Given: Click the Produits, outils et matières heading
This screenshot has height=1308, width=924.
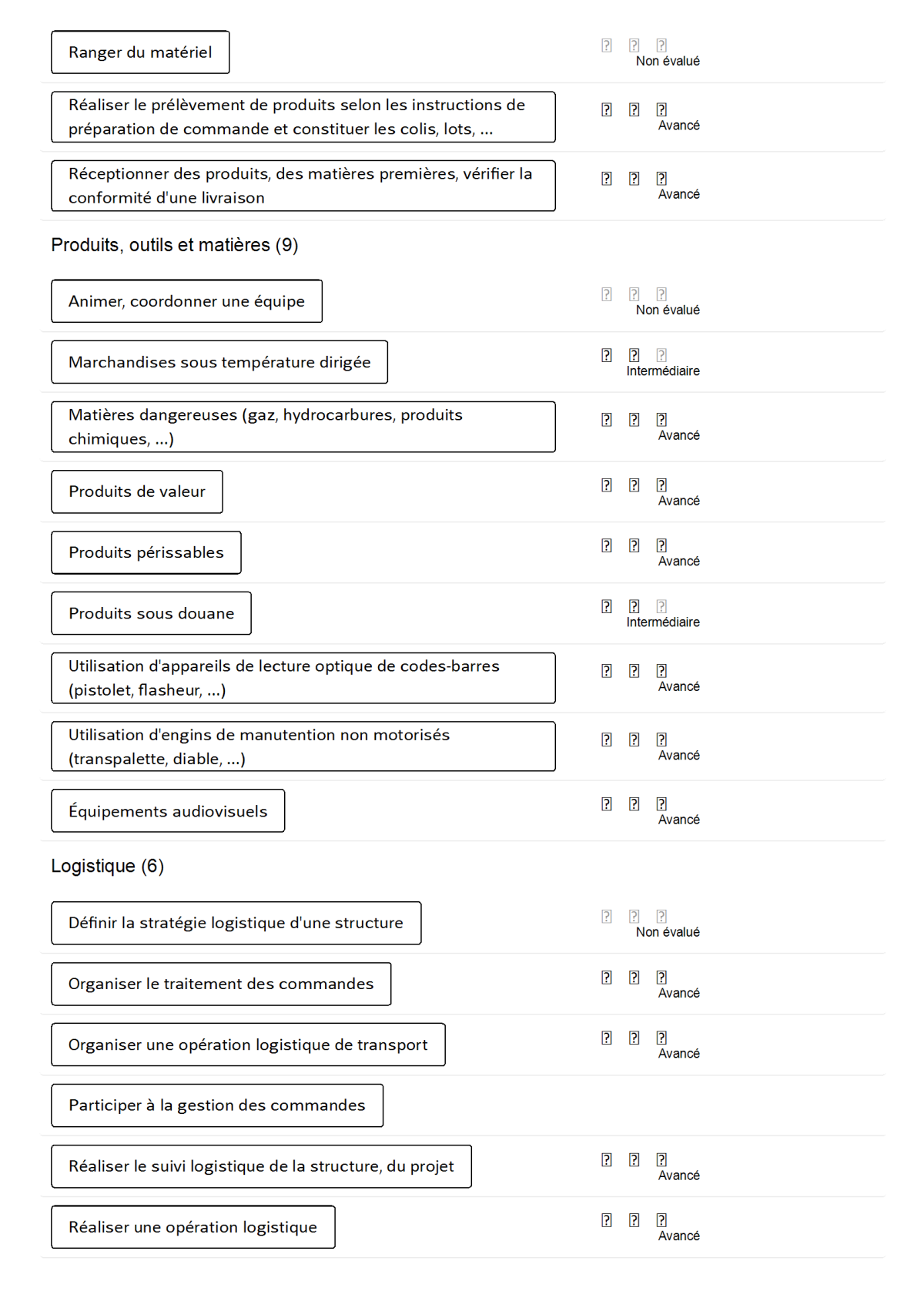Looking at the screenshot, I should [x=175, y=245].
